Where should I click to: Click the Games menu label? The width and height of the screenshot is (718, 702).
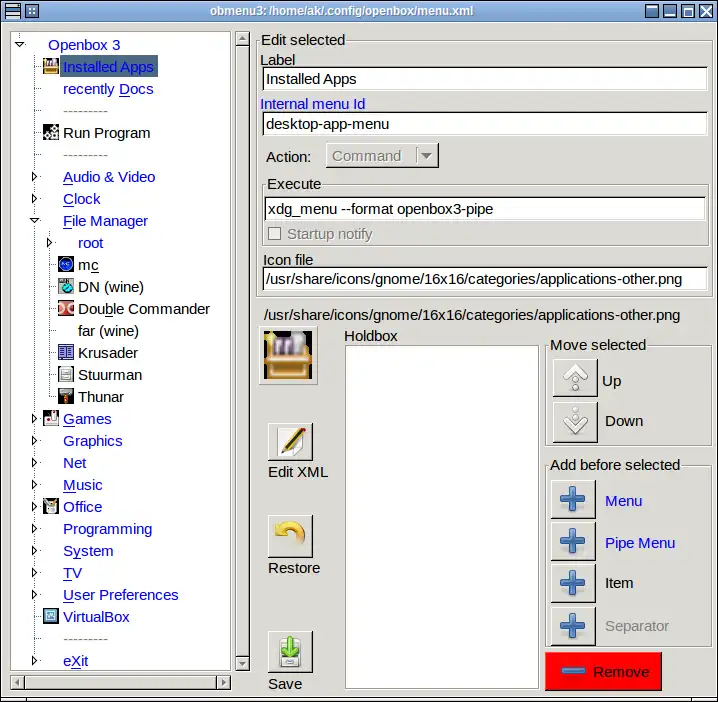point(87,419)
